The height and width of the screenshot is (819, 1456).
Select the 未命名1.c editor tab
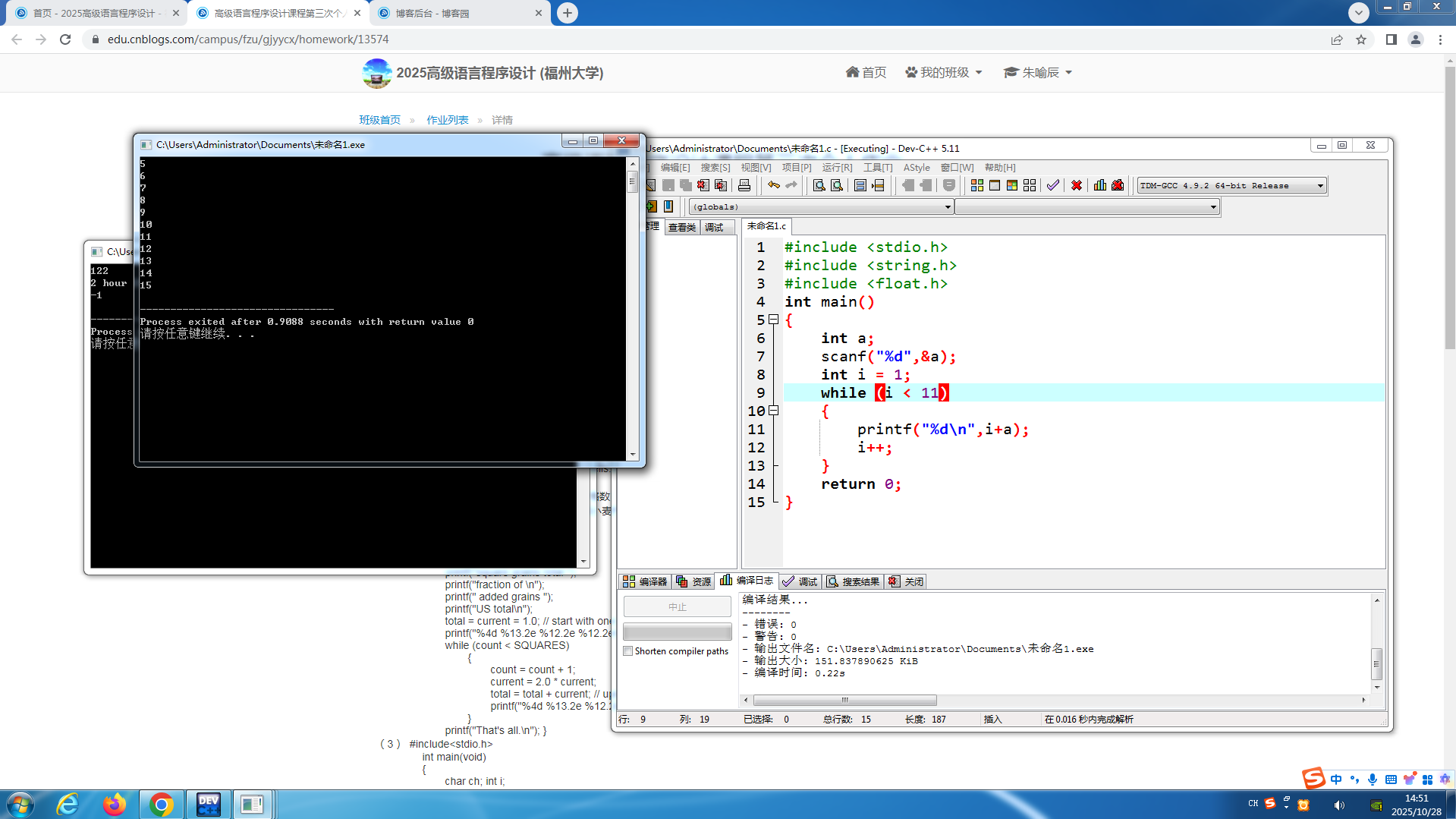[x=766, y=226]
